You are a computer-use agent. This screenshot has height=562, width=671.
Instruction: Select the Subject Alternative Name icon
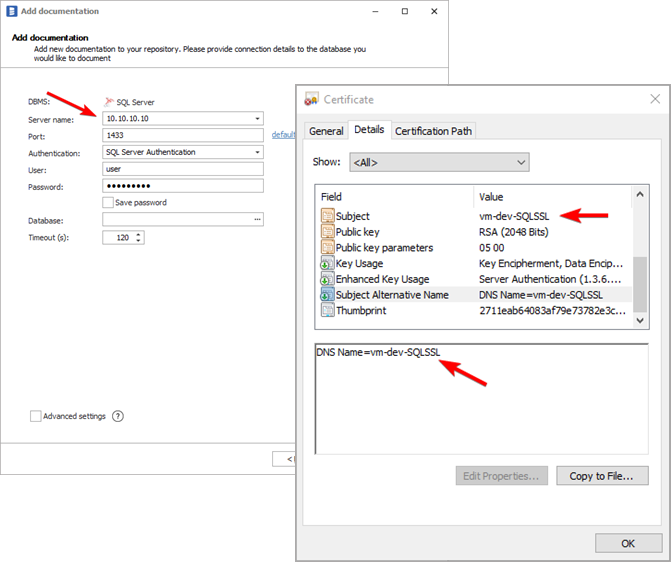tap(327, 295)
